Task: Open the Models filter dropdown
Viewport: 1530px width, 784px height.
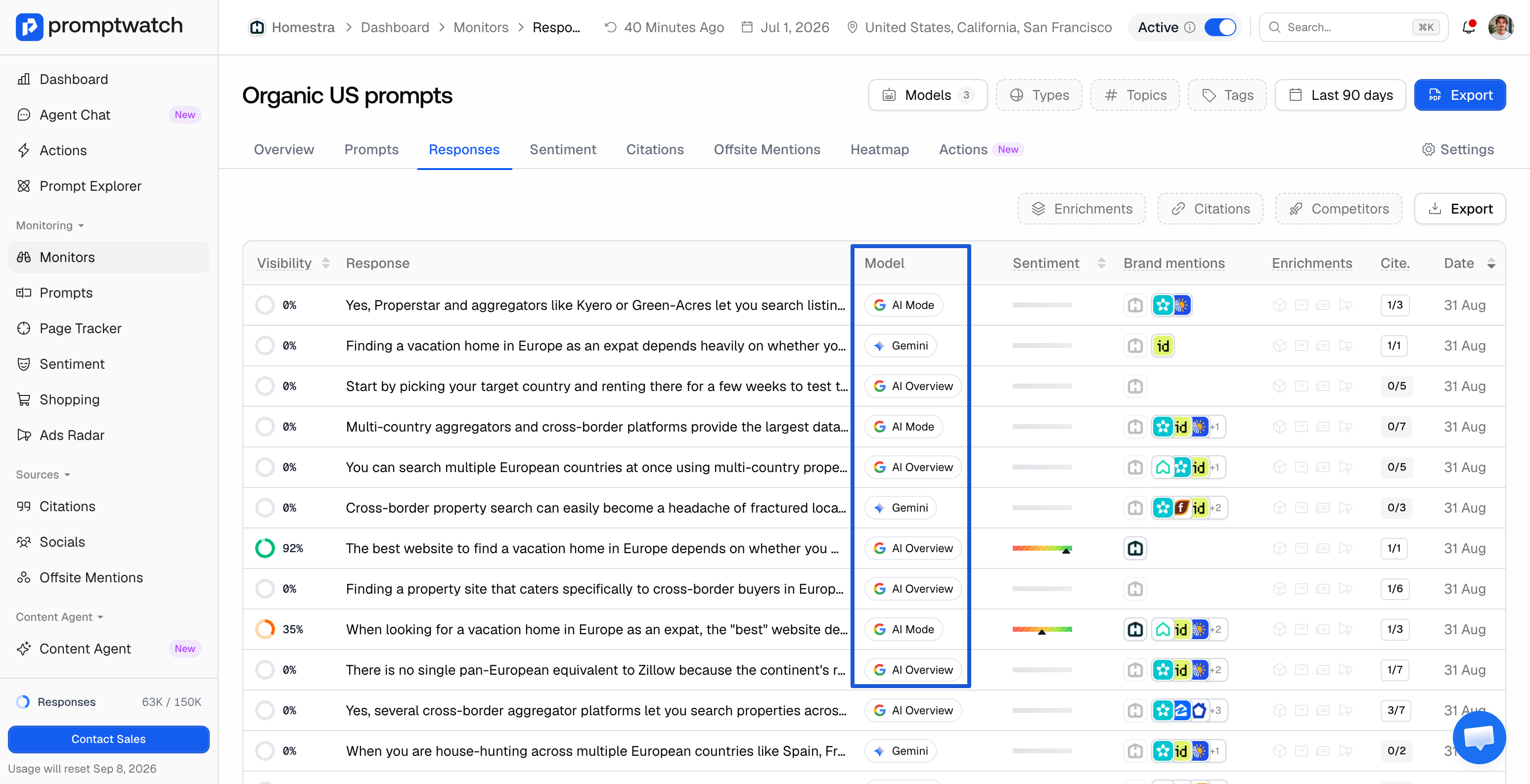Action: pos(928,95)
